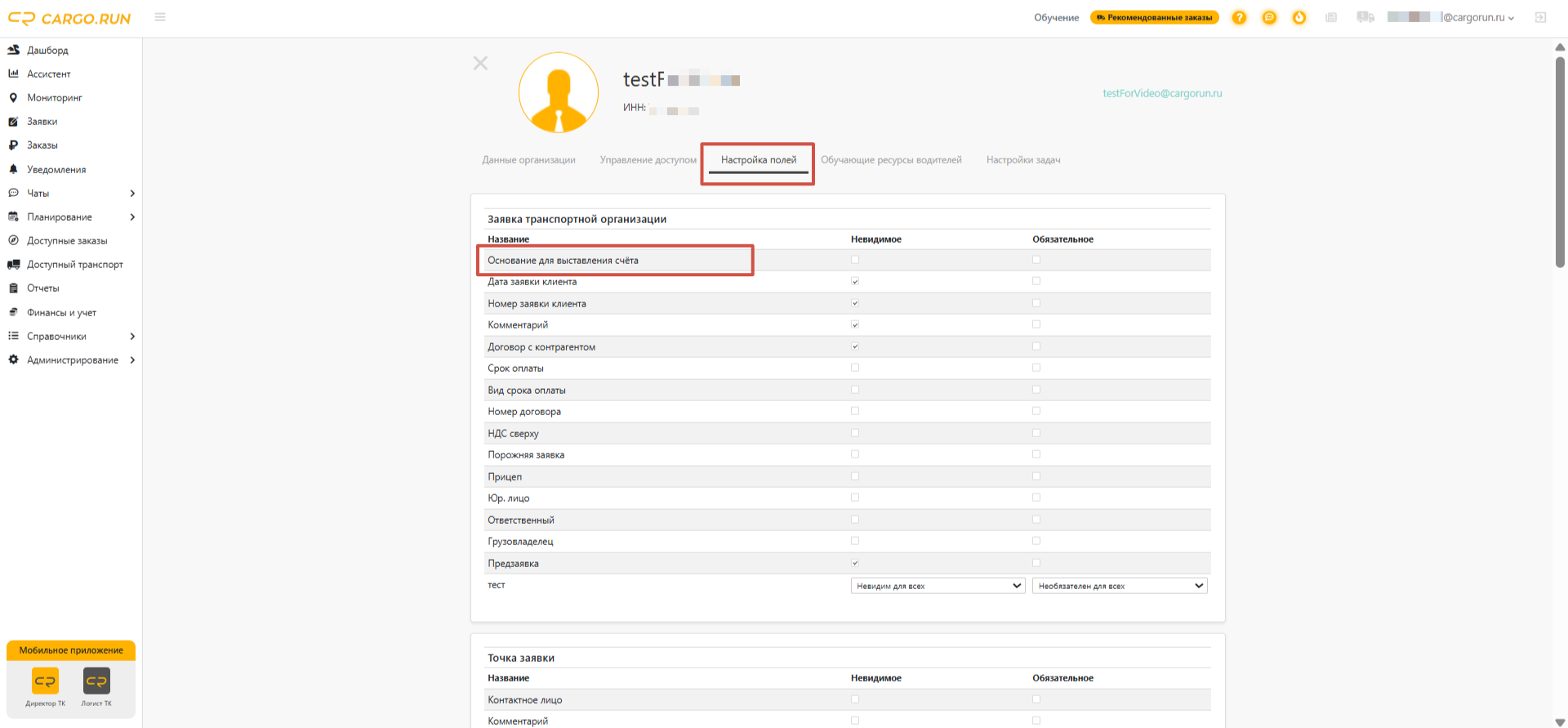This screenshot has height=728, width=1568.
Task: Click the testForVideo@cargorun.ru email link
Action: tap(1162, 93)
